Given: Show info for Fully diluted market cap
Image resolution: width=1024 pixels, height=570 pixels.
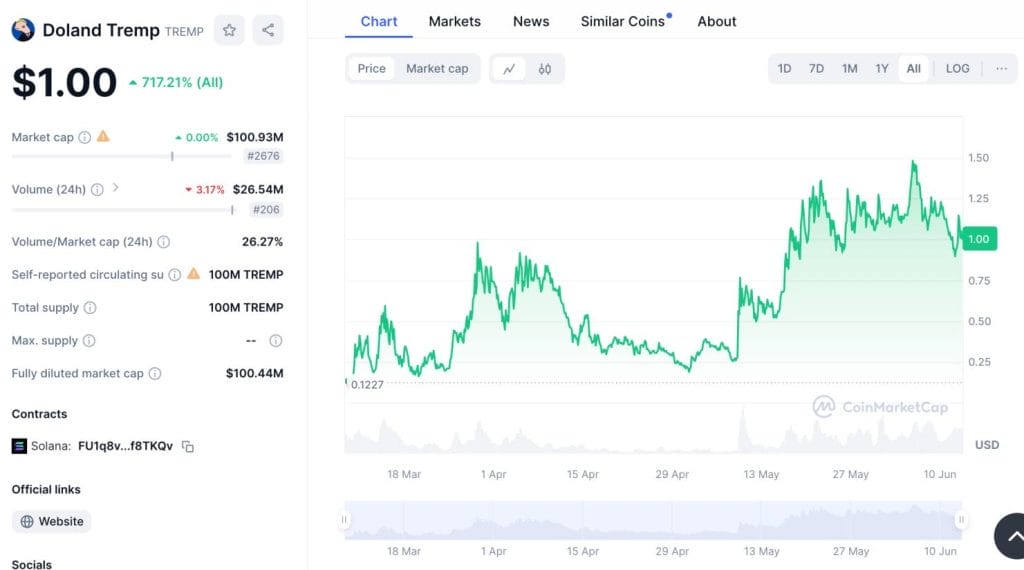Looking at the screenshot, I should [155, 374].
